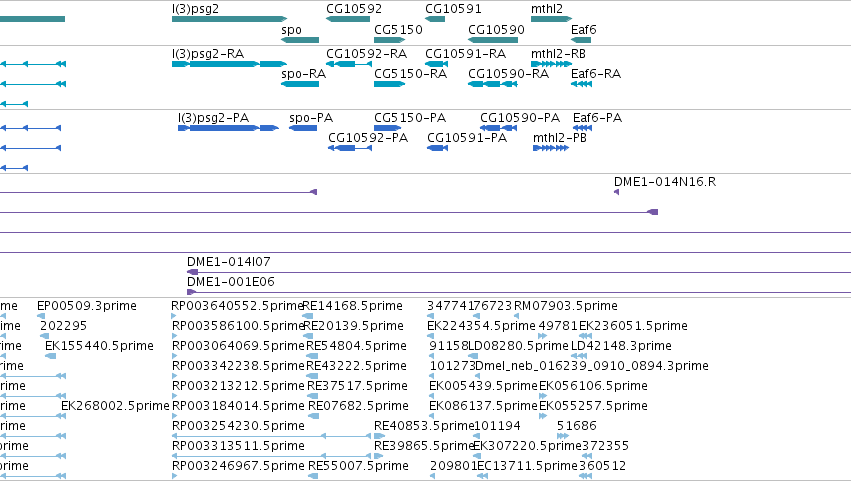Image resolution: width=851 pixels, height=481 pixels.
Task: Open EST EK224354.5prime
Action: click(481, 326)
